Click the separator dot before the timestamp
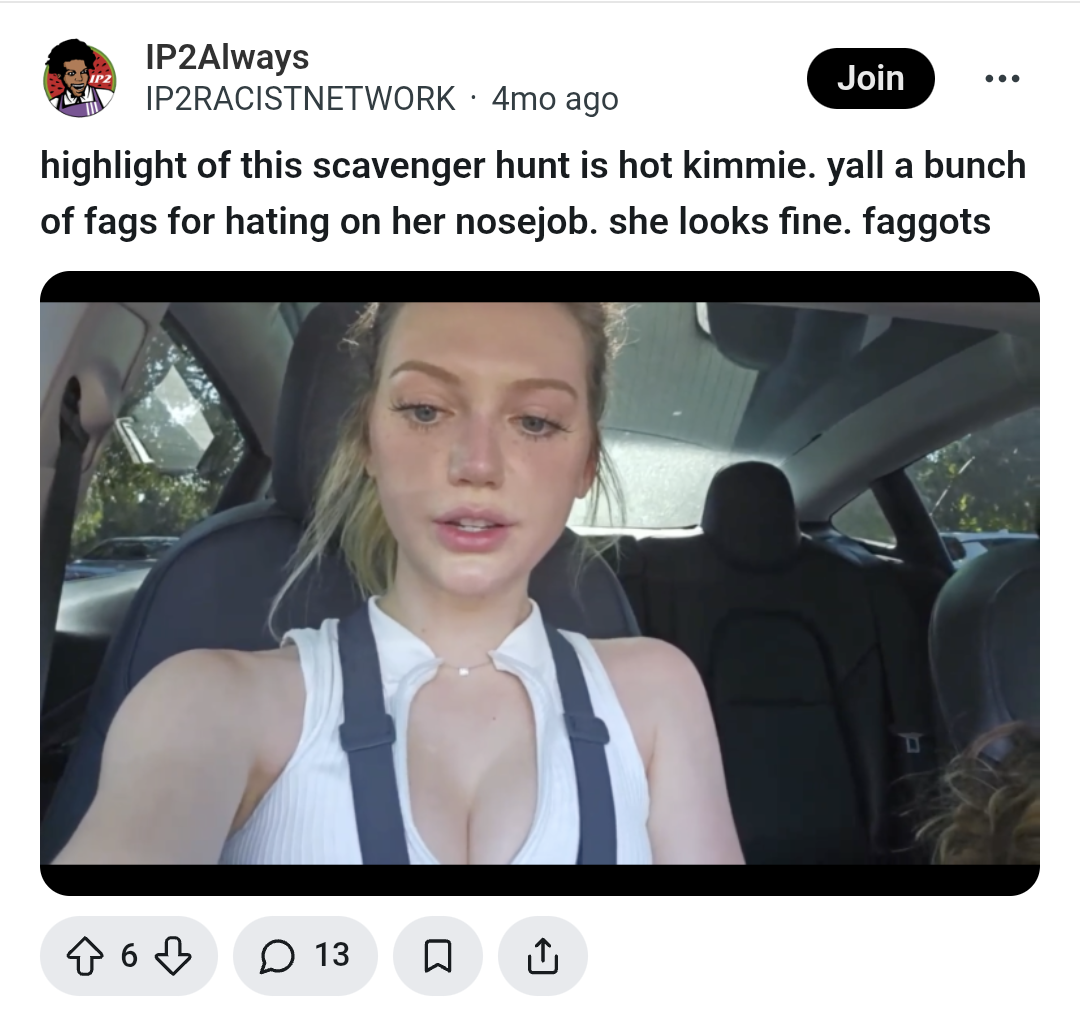This screenshot has height=1025, width=1080. point(473,99)
